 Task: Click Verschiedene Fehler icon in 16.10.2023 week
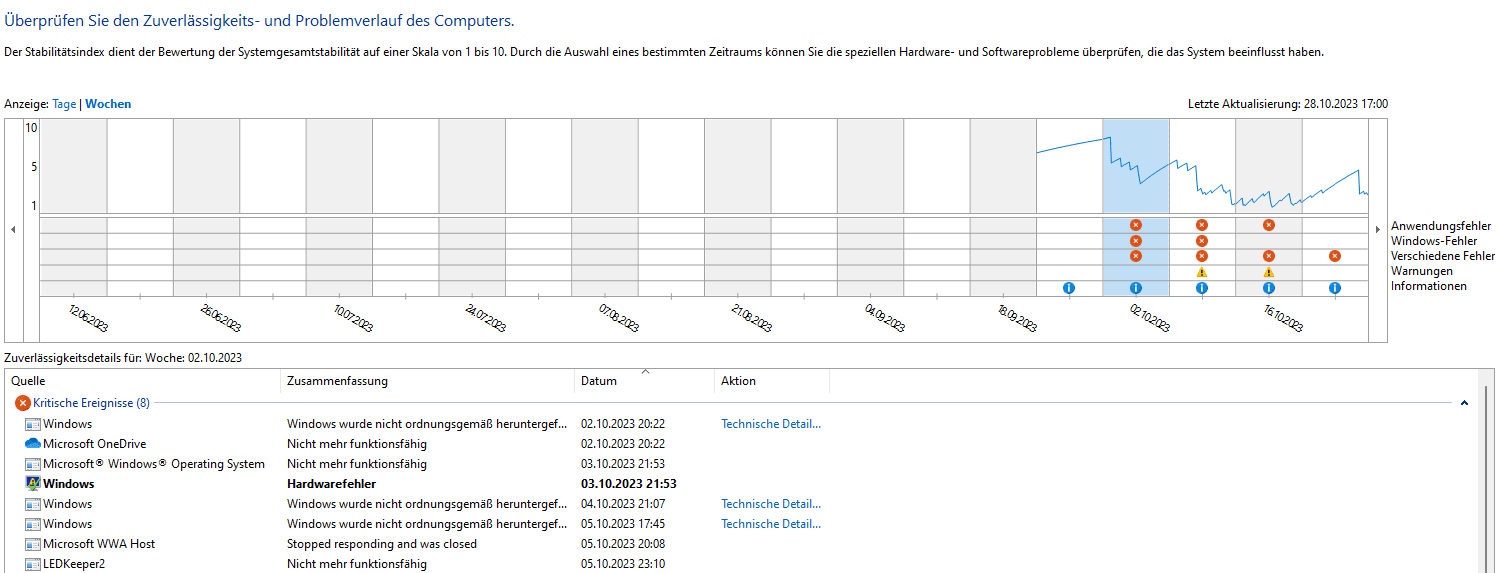tap(1268, 256)
